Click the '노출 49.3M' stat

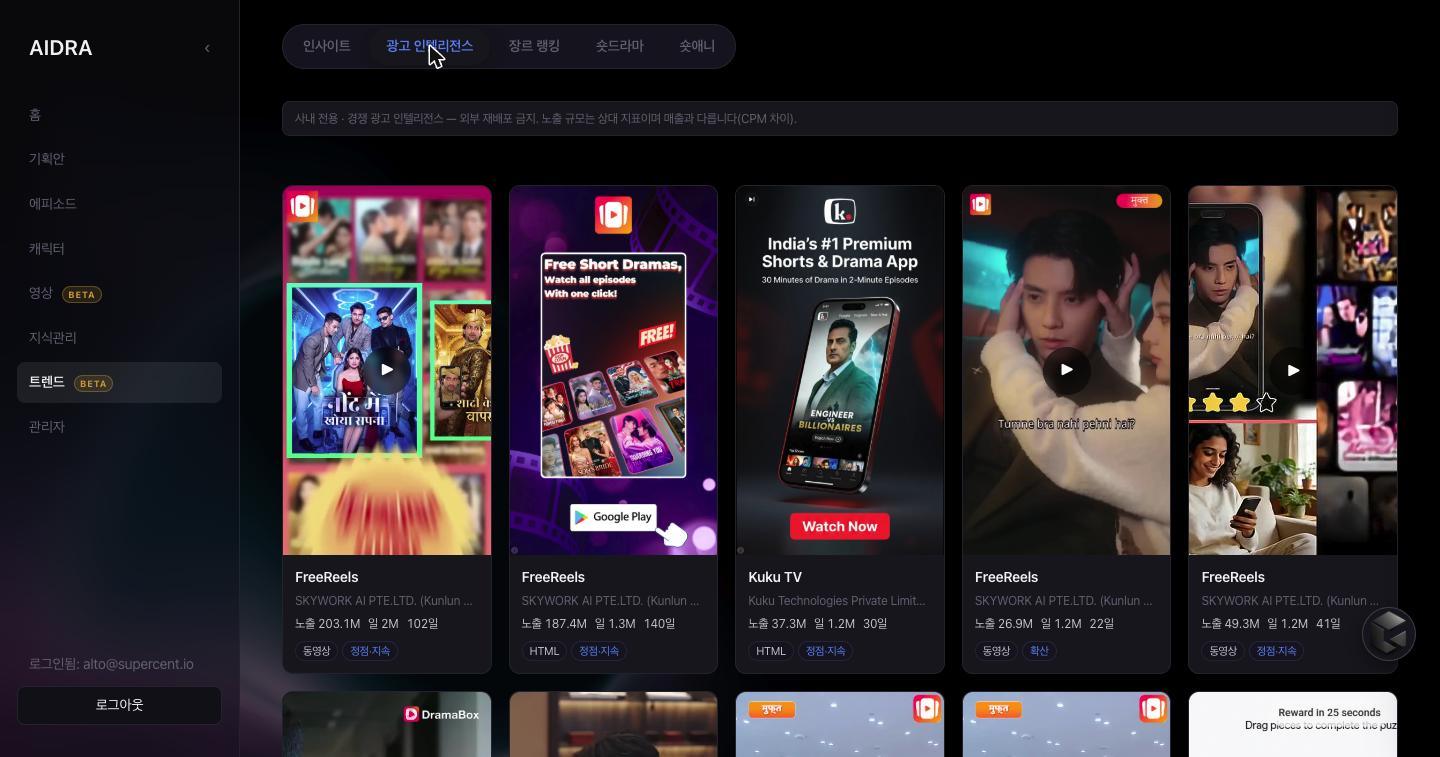[x=1231, y=624]
